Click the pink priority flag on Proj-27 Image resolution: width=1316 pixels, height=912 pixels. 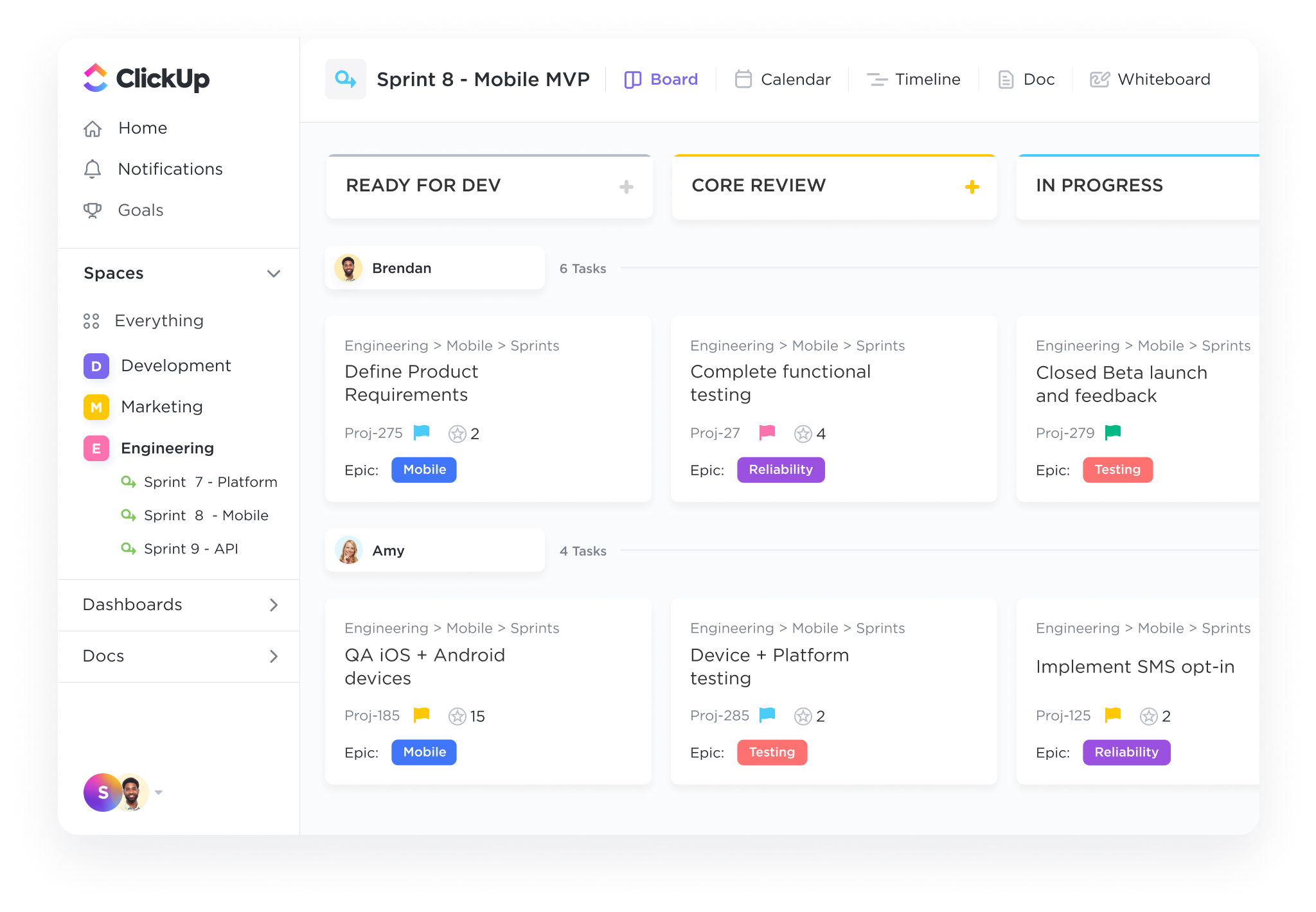tap(767, 433)
